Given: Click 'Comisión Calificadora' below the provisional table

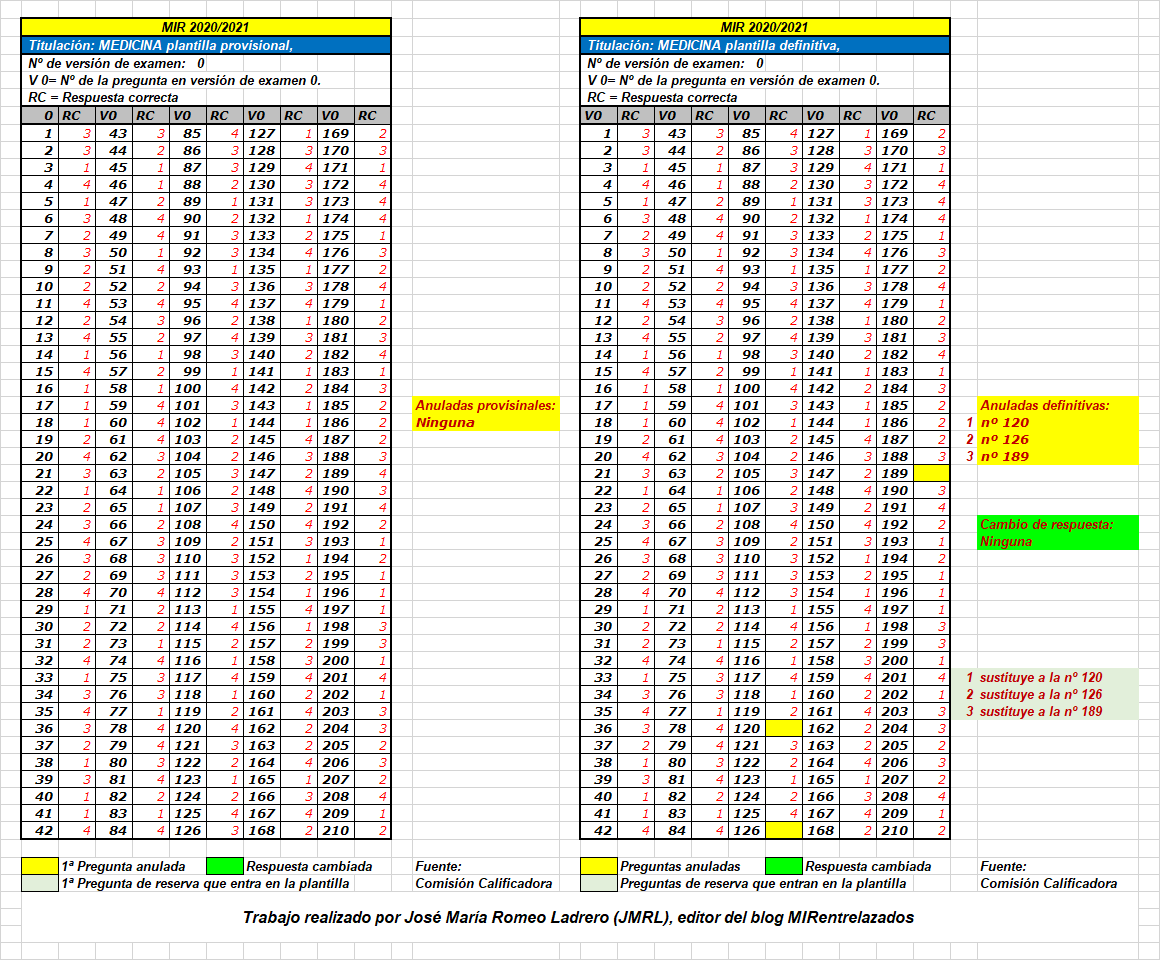Looking at the screenshot, I should click(484, 883).
